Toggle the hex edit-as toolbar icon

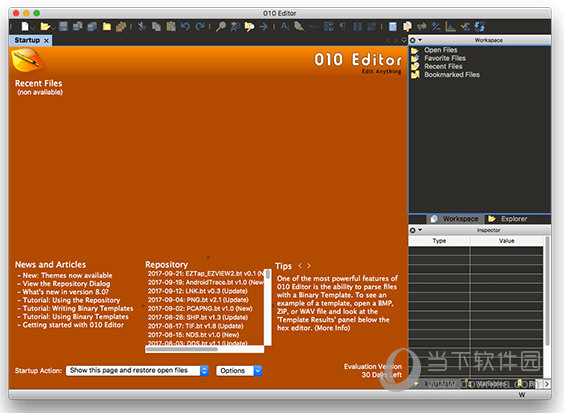click(x=314, y=27)
